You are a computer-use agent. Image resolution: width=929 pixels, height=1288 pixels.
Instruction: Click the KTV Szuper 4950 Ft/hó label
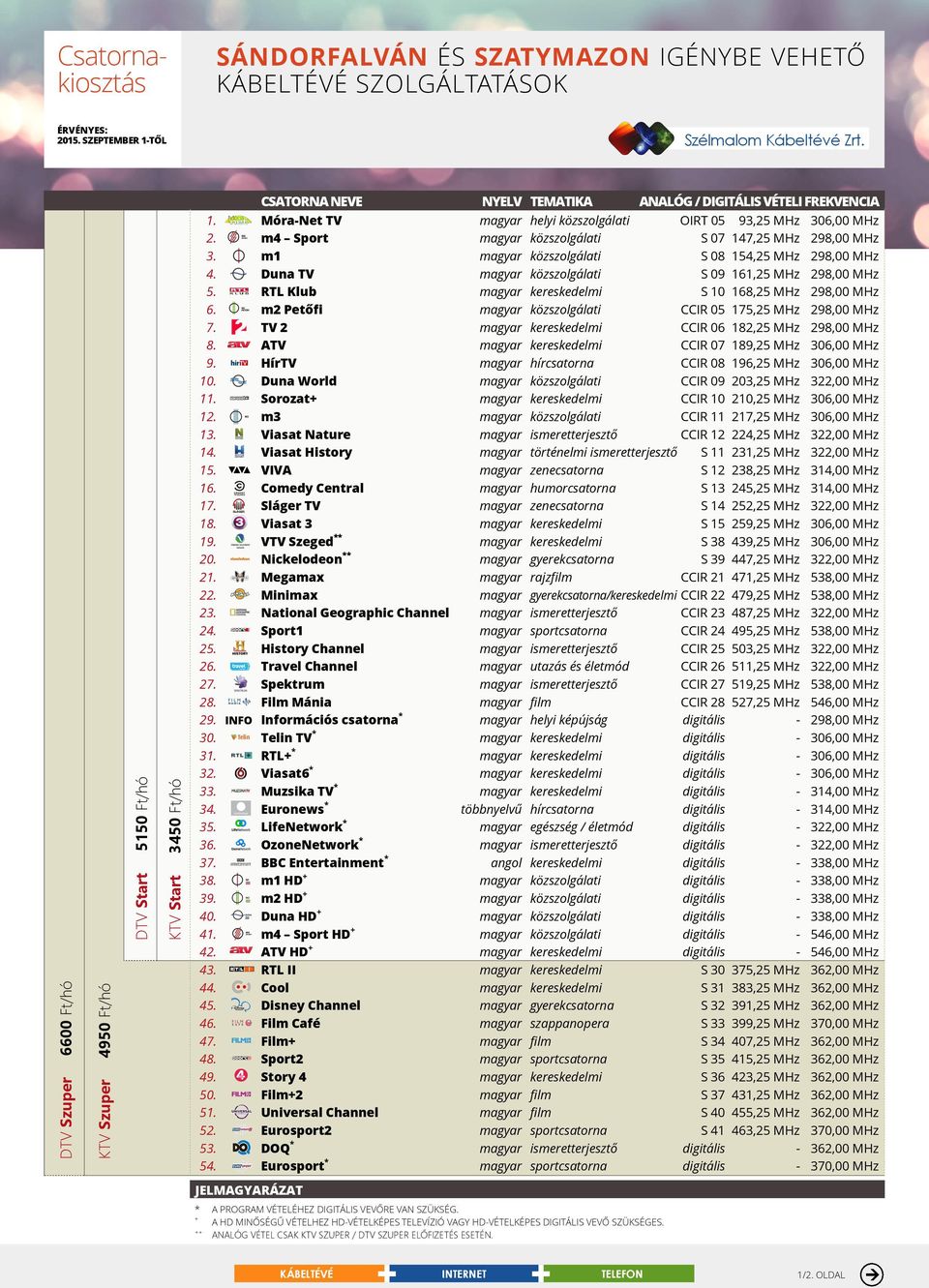click(x=105, y=1070)
